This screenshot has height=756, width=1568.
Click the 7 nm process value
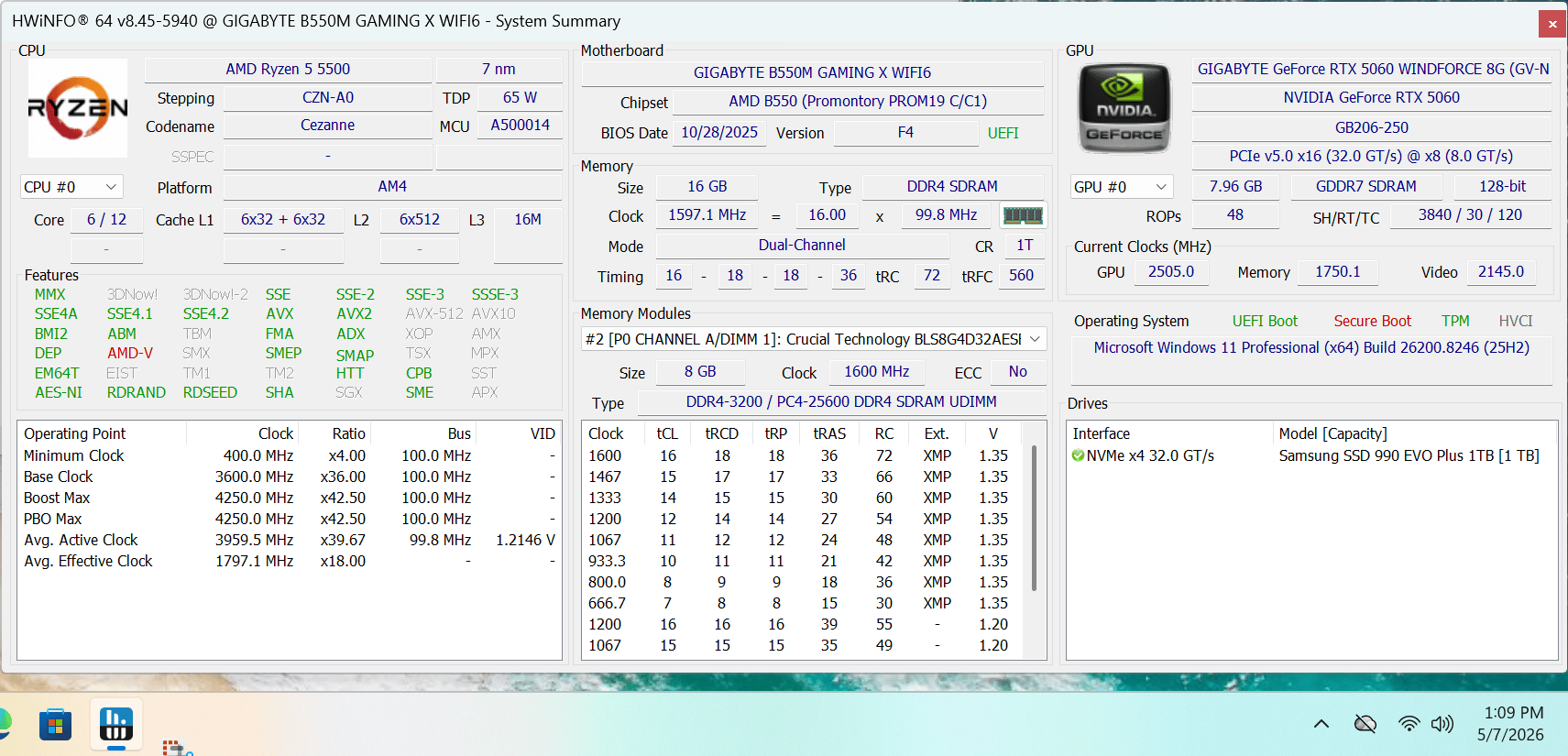tap(499, 69)
